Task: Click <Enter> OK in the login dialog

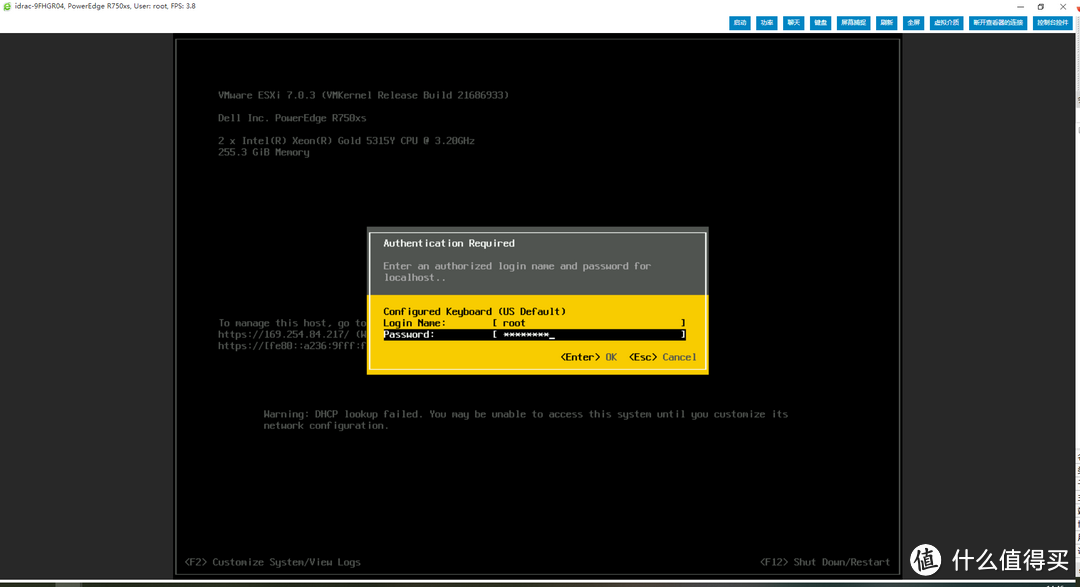Action: pos(588,357)
